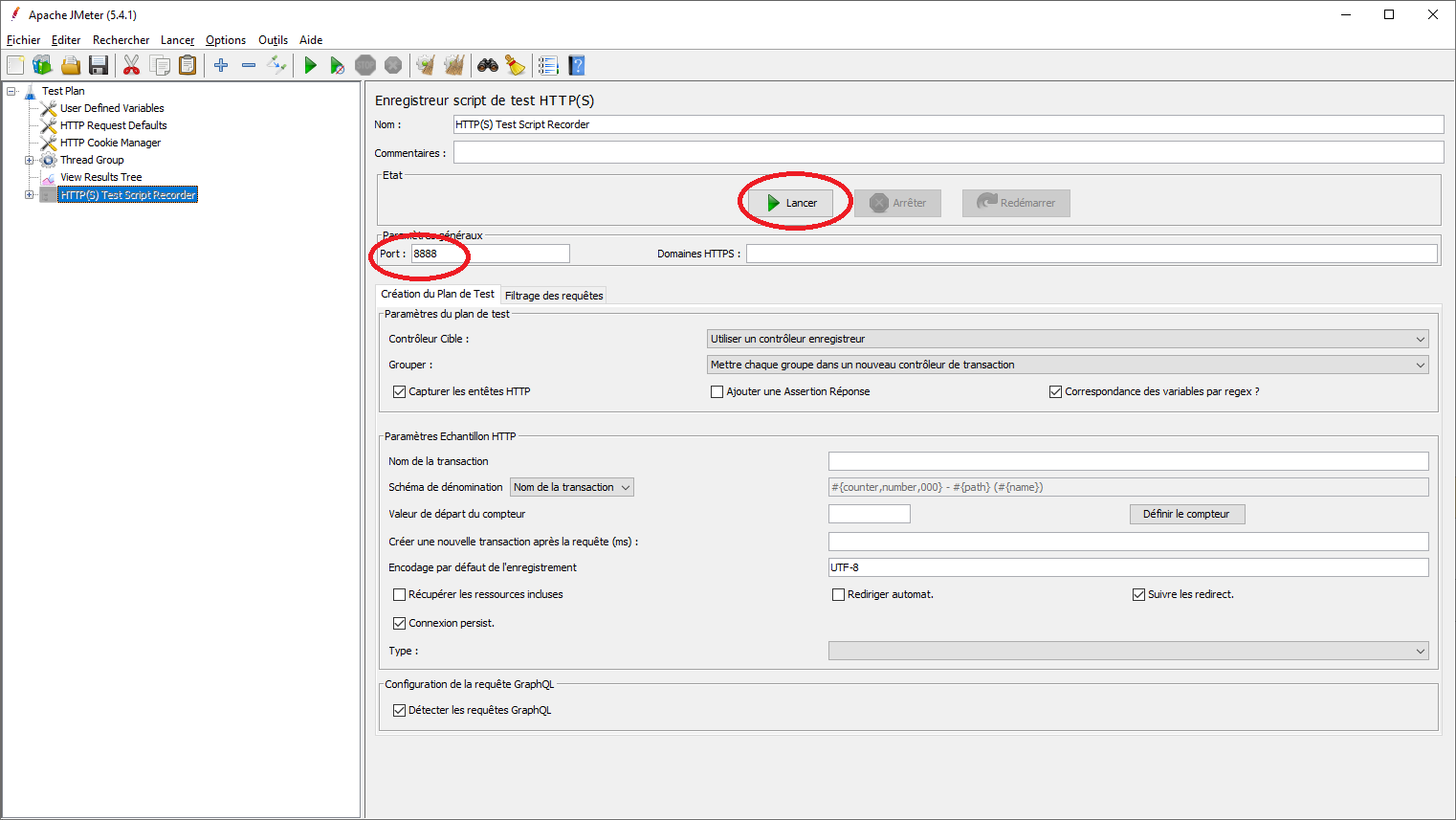
Task: Toggle Connexion persist. checkbox
Action: (399, 623)
